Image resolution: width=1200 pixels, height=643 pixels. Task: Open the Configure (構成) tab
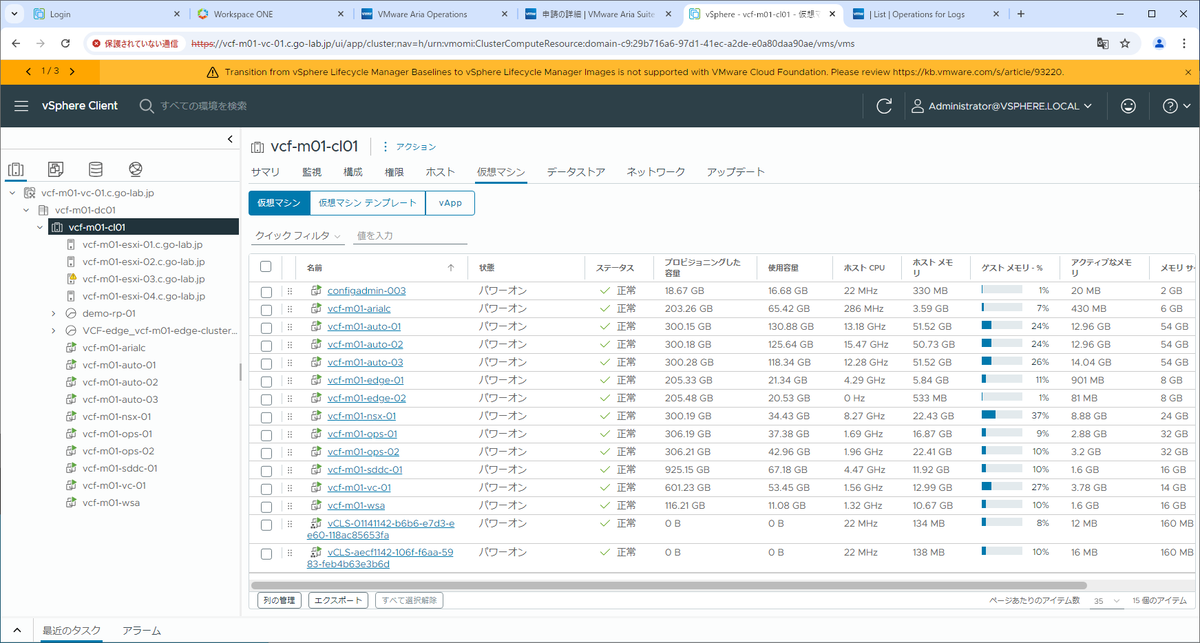pyautogui.click(x=353, y=172)
